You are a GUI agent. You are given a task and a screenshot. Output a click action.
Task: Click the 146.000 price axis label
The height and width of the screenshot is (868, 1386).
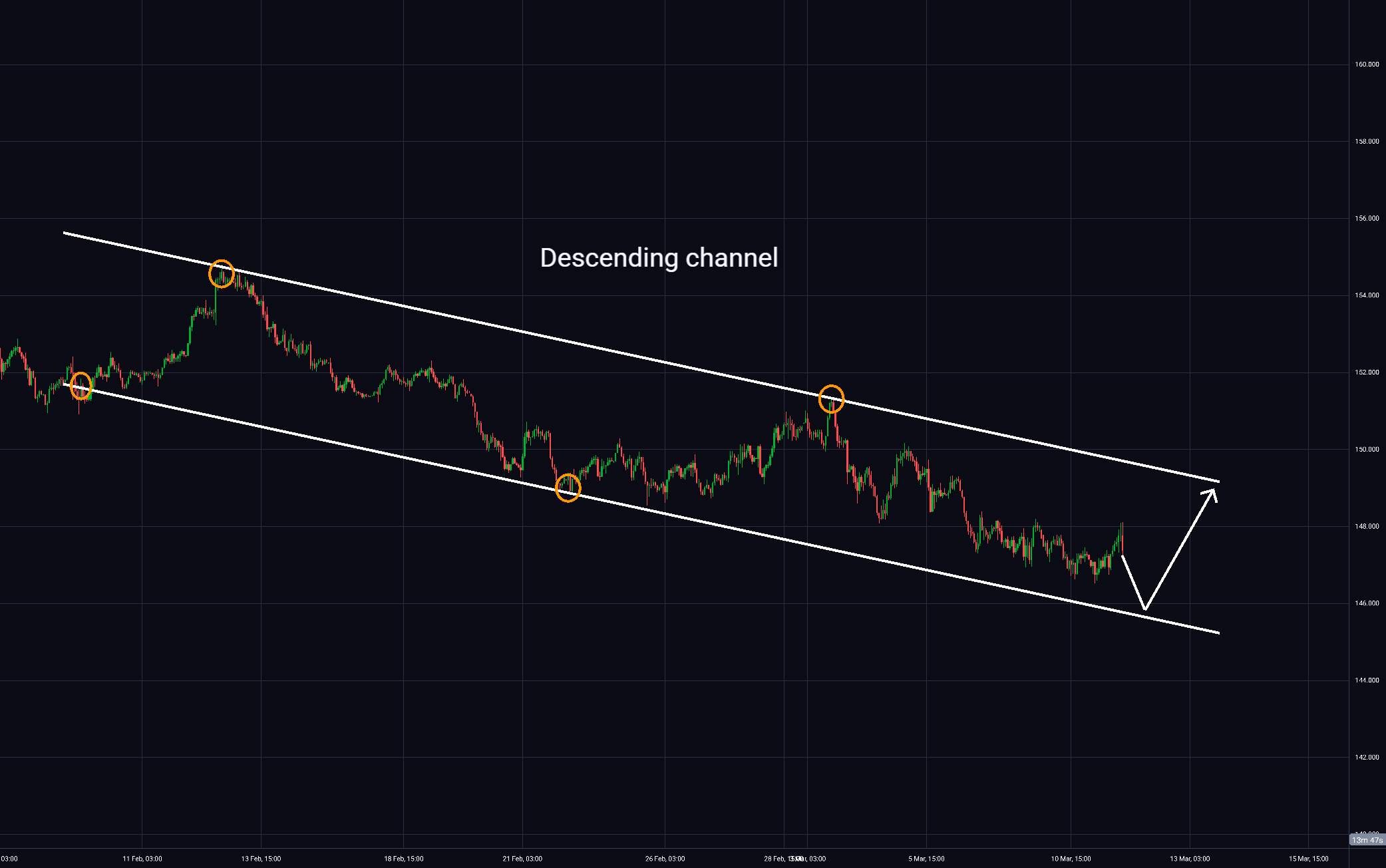[1367, 603]
